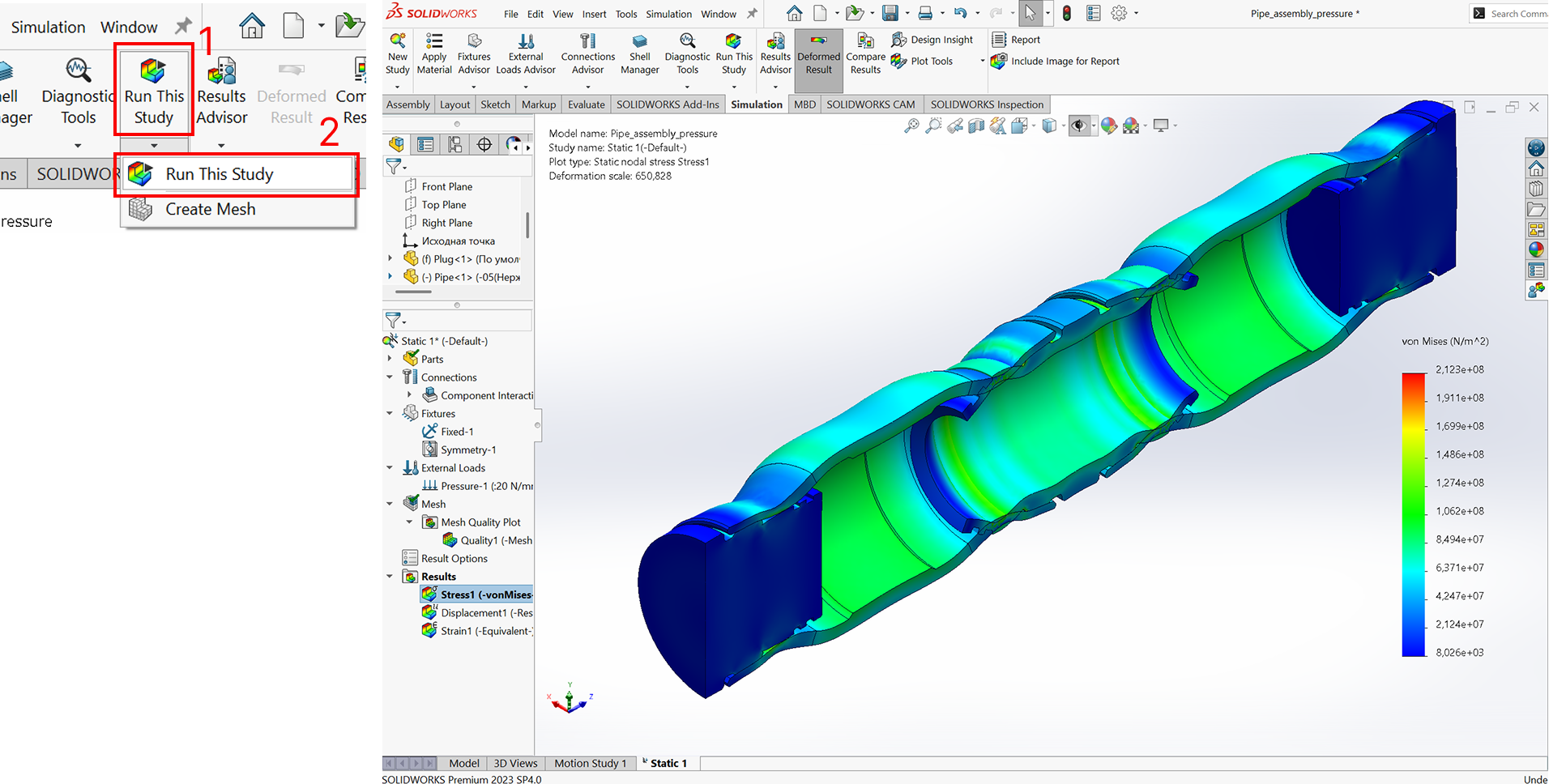
Task: Switch to 3D Views bottom tab
Action: 515,763
